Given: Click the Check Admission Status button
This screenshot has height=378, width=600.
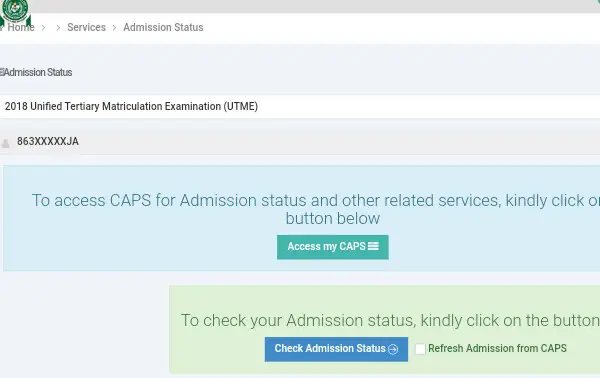Looking at the screenshot, I should click(x=336, y=349).
